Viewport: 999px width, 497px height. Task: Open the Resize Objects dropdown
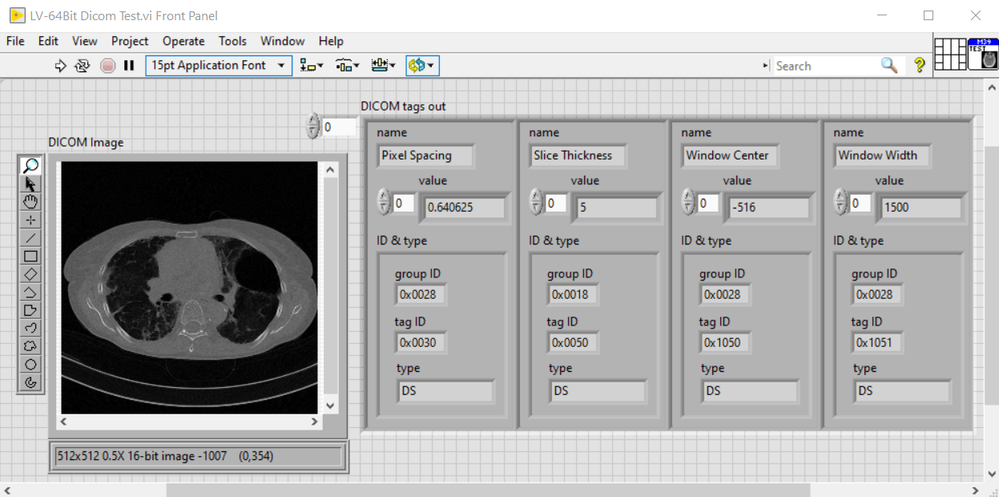[384, 66]
